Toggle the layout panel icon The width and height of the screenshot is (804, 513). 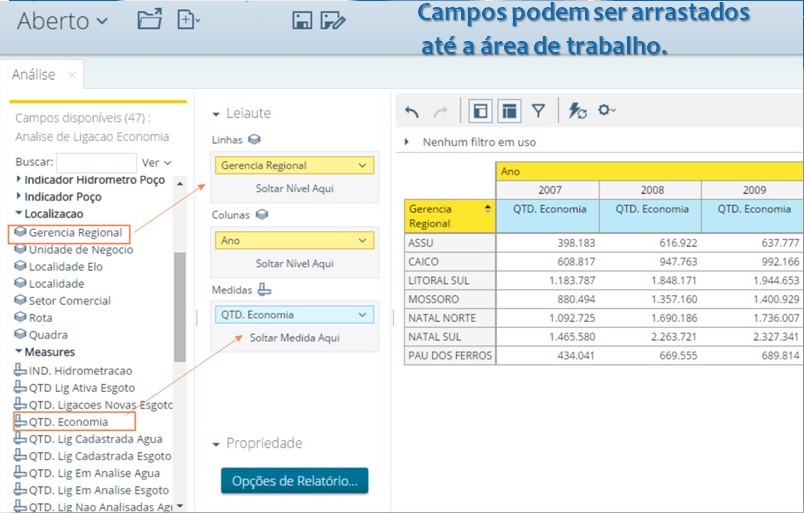click(509, 111)
